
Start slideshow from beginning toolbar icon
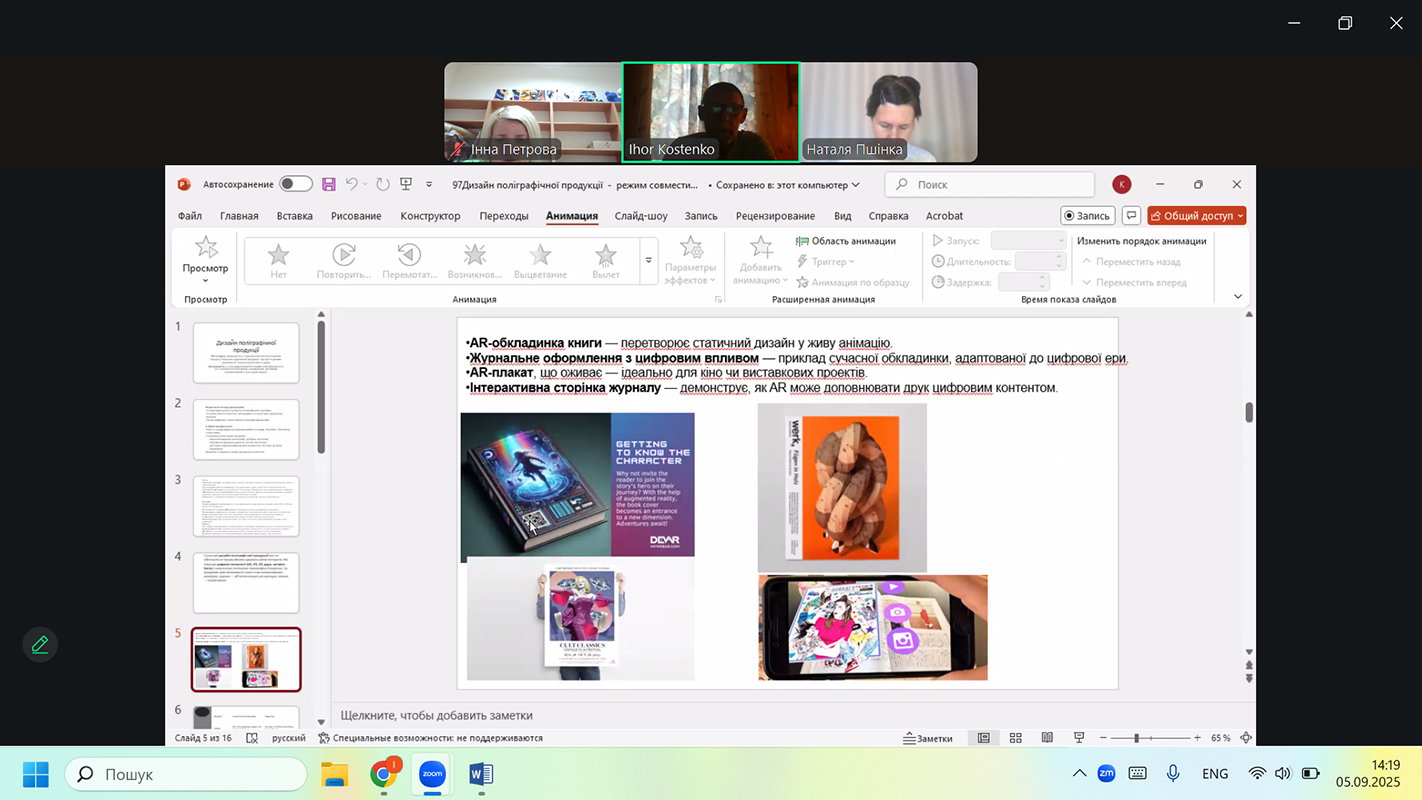[x=406, y=184]
